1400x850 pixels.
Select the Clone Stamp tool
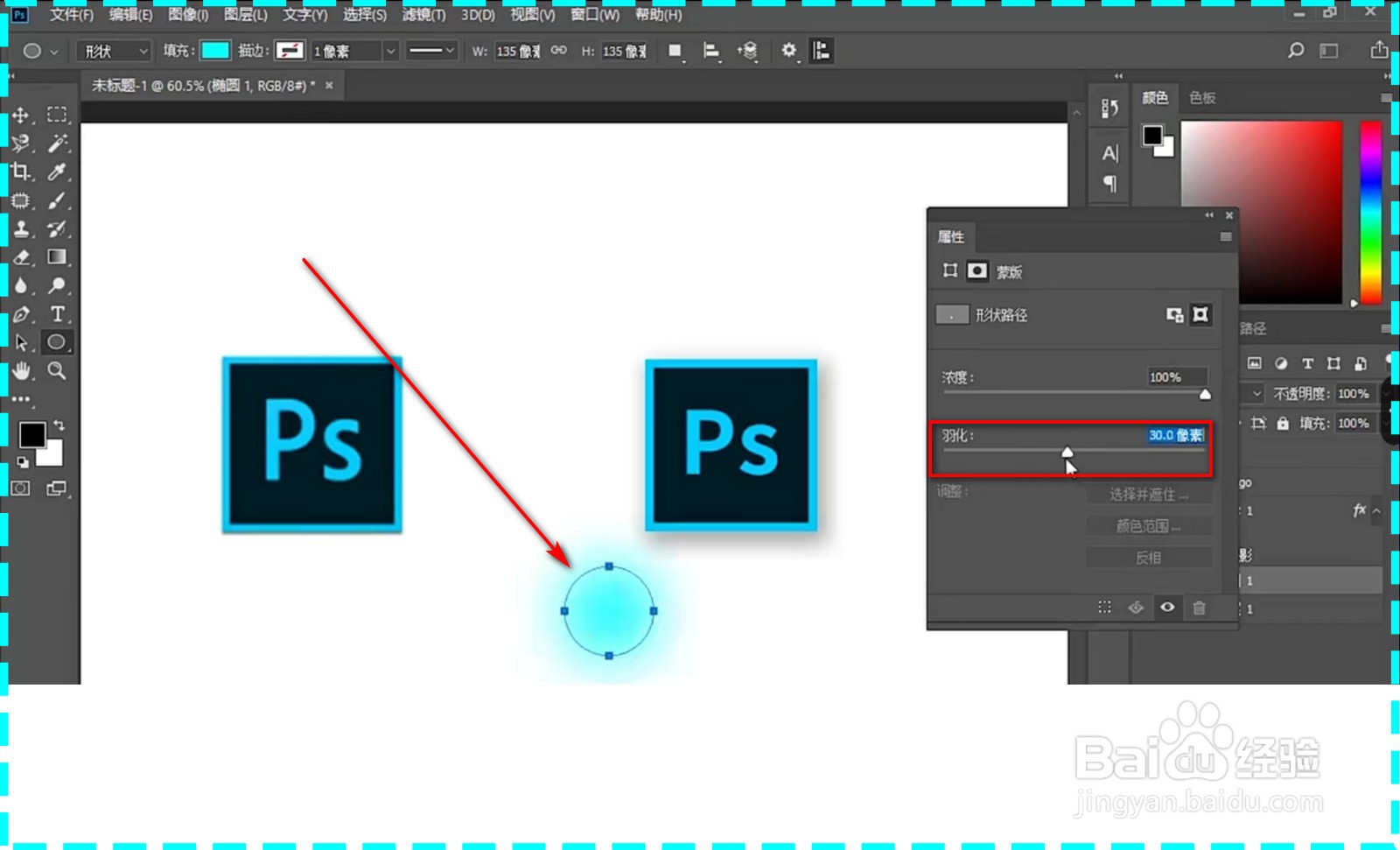[x=21, y=229]
